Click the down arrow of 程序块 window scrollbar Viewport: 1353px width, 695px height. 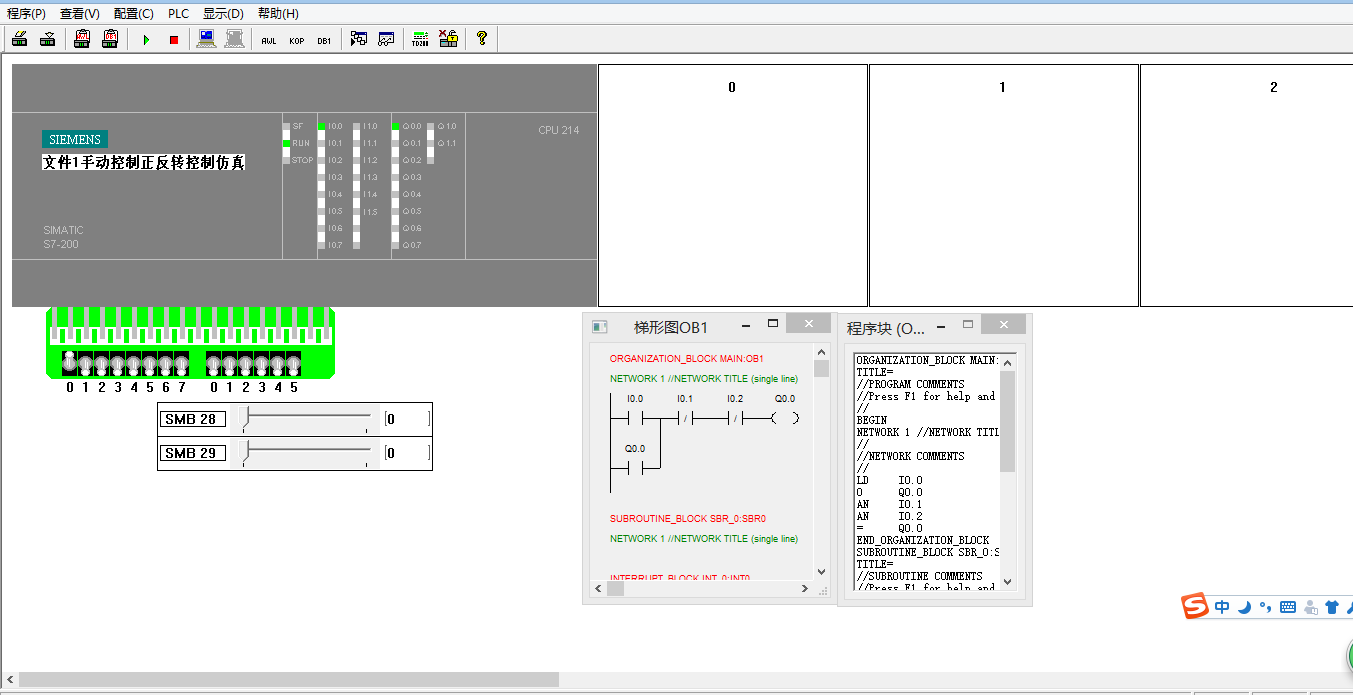[x=1007, y=581]
